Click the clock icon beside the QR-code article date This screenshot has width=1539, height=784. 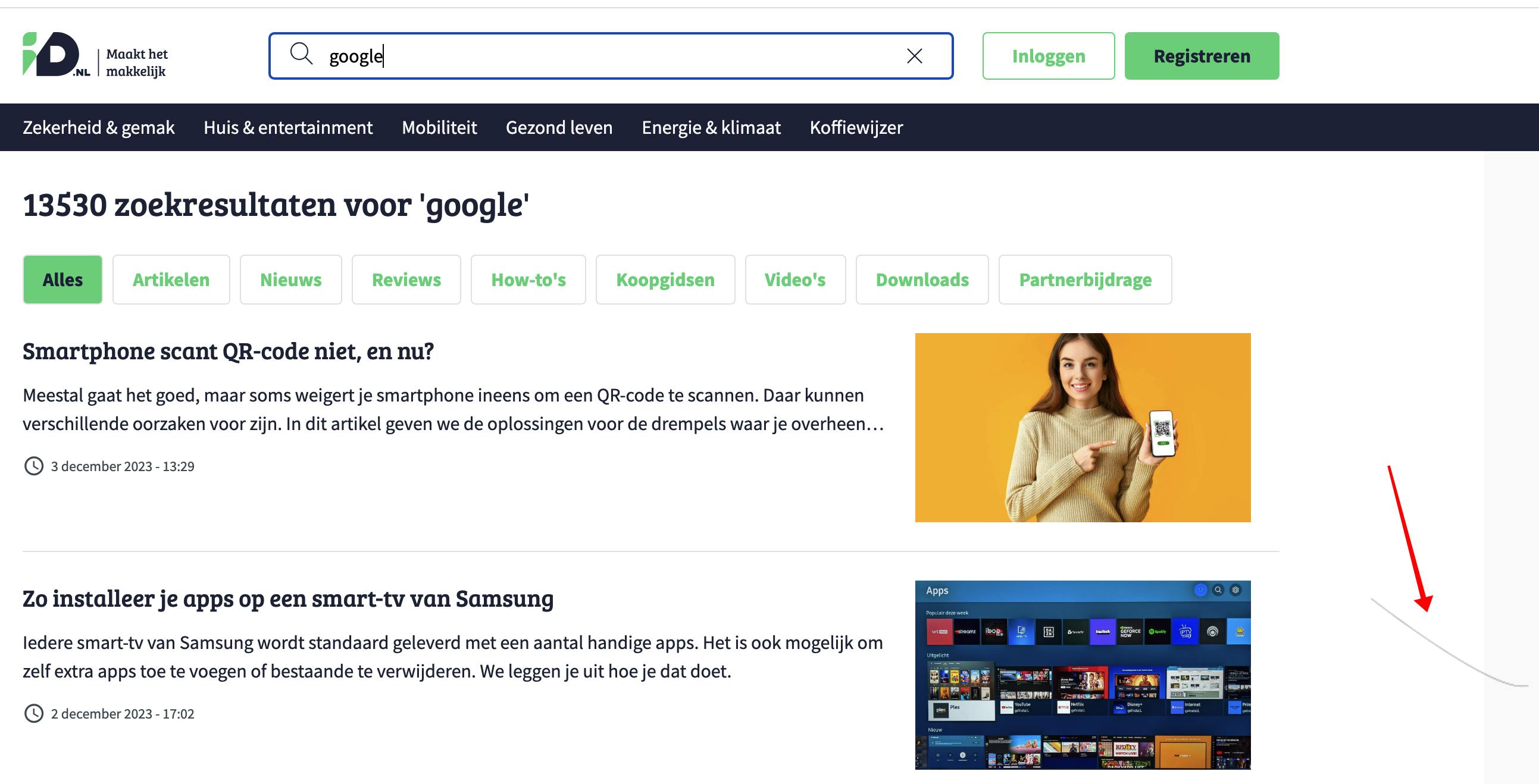point(34,466)
